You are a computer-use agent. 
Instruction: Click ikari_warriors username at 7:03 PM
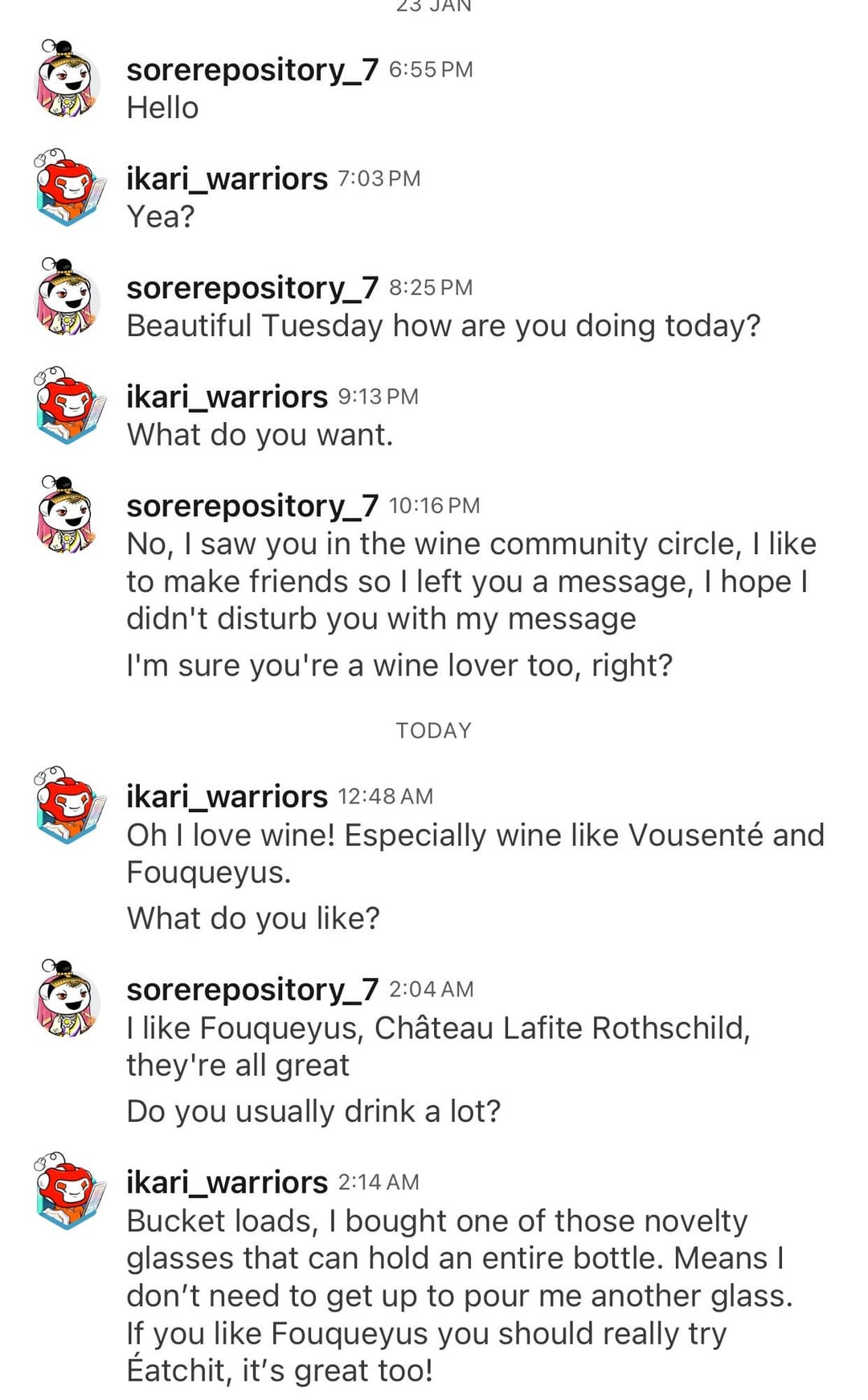[227, 179]
